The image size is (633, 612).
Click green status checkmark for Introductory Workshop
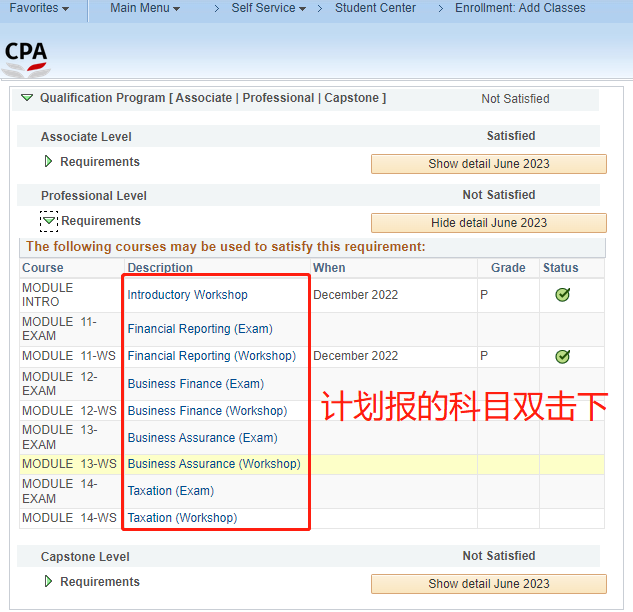562,295
